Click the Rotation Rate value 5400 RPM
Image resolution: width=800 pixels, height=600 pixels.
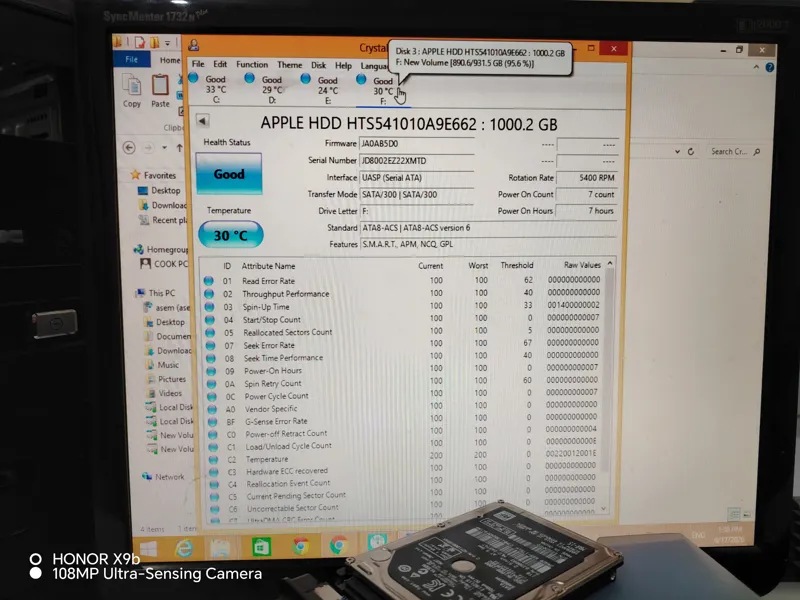(586, 178)
